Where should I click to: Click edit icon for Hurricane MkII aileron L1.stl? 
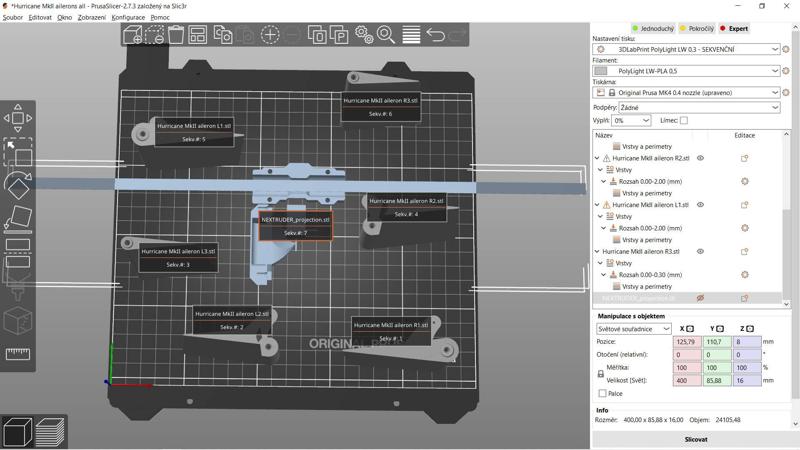pyautogui.click(x=744, y=205)
